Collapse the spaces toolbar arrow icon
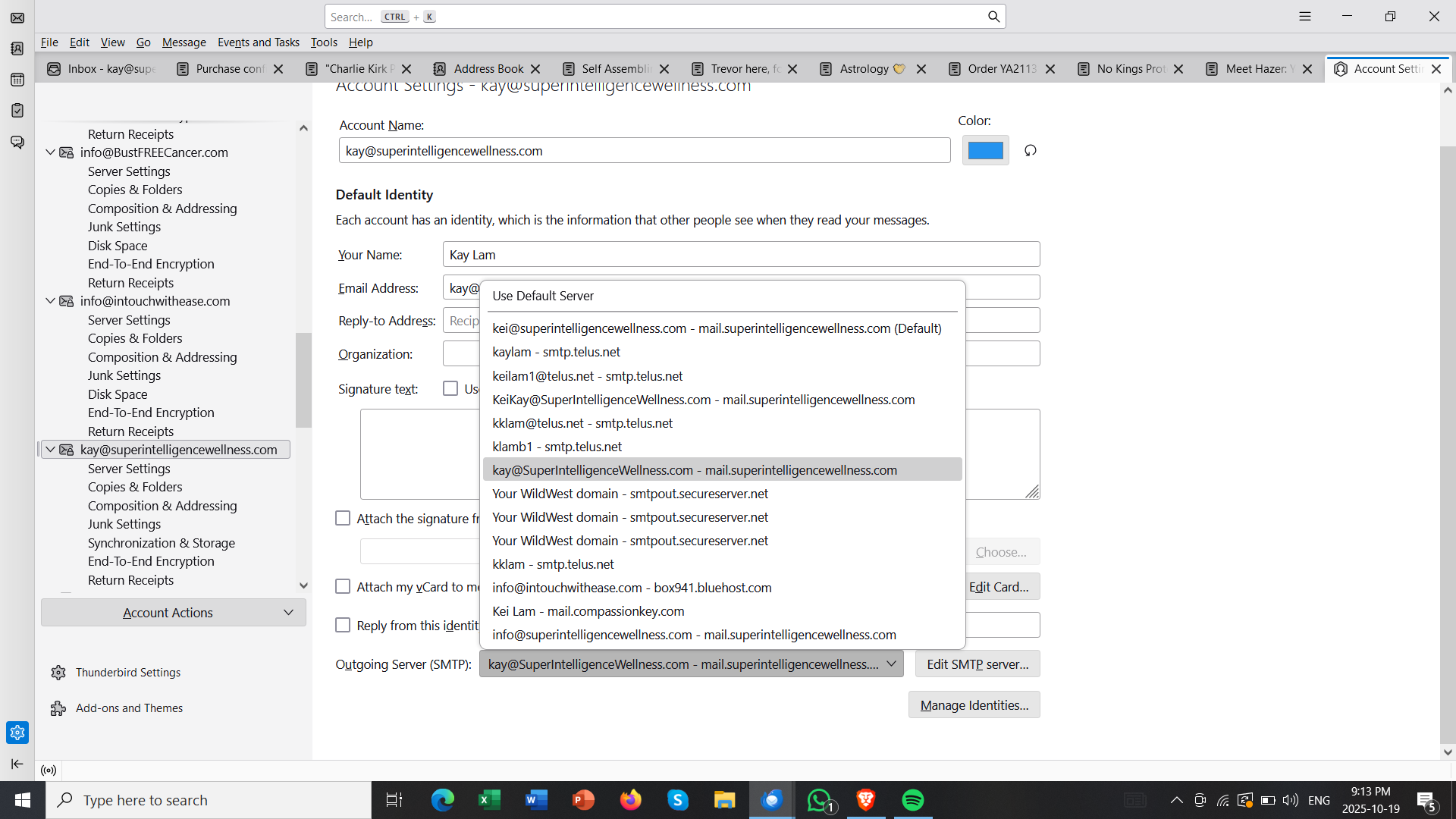Screen dimensions: 1456x819 17,764
